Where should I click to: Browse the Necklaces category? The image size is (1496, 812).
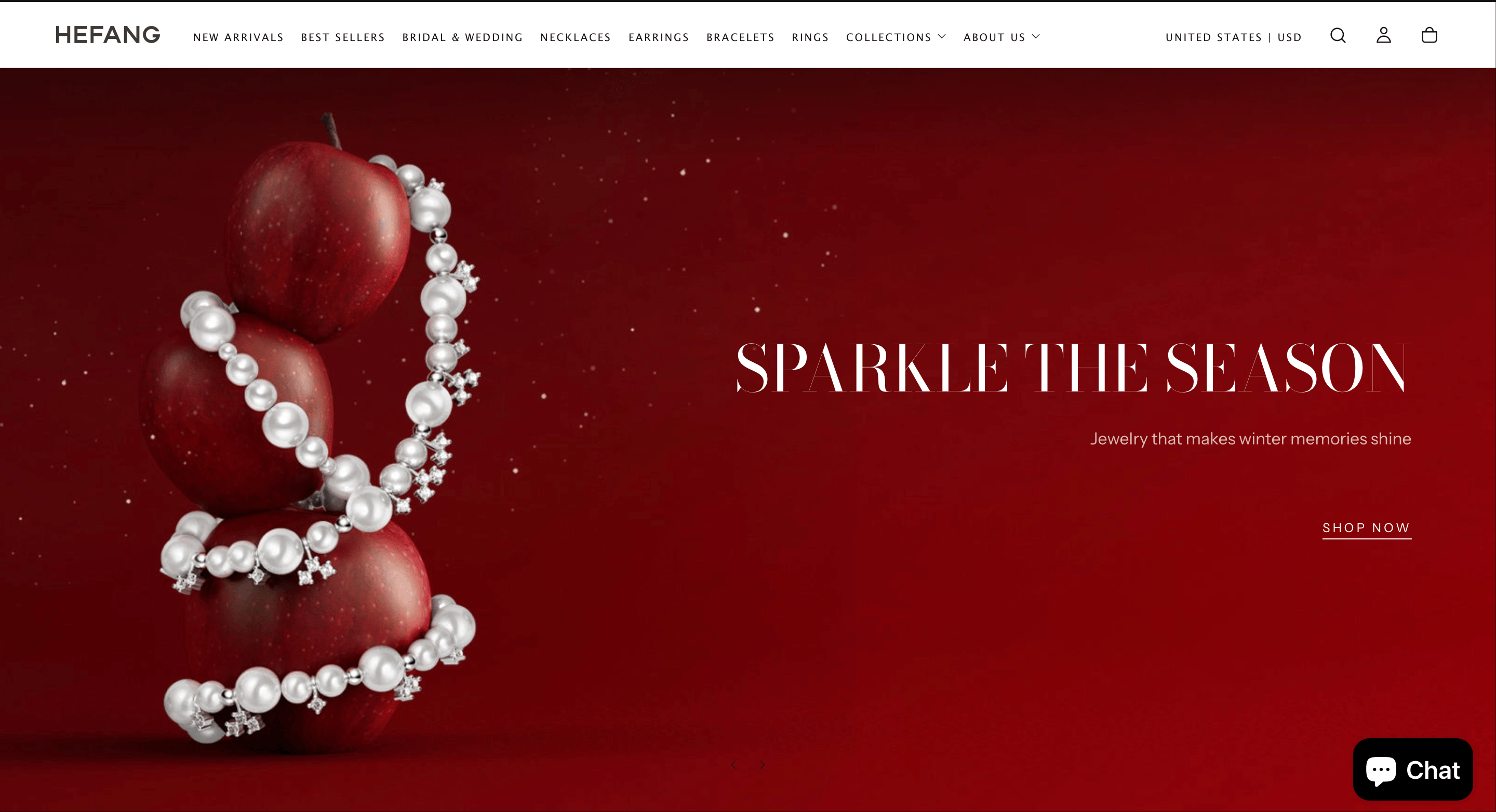[576, 37]
